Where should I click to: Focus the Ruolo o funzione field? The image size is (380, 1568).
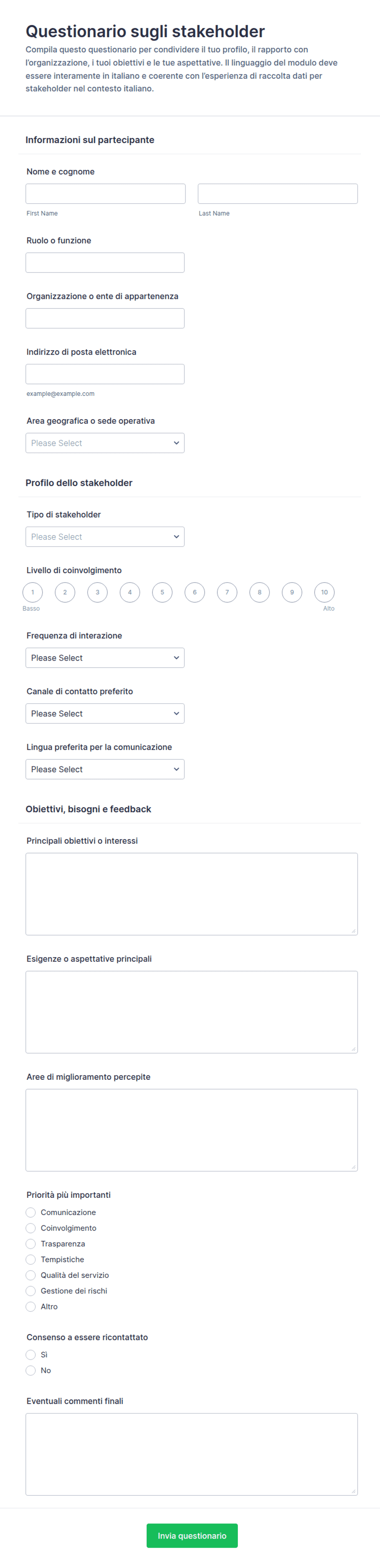coord(105,262)
